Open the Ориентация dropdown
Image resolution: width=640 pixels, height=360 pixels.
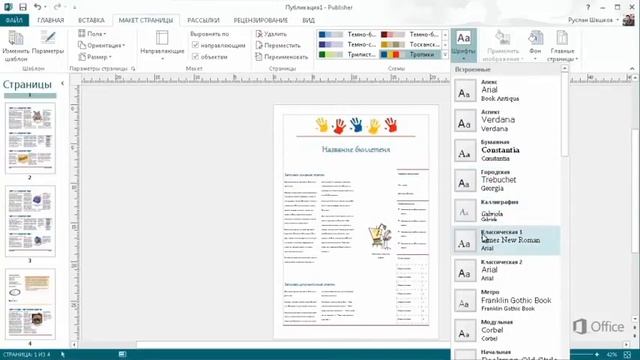102,45
